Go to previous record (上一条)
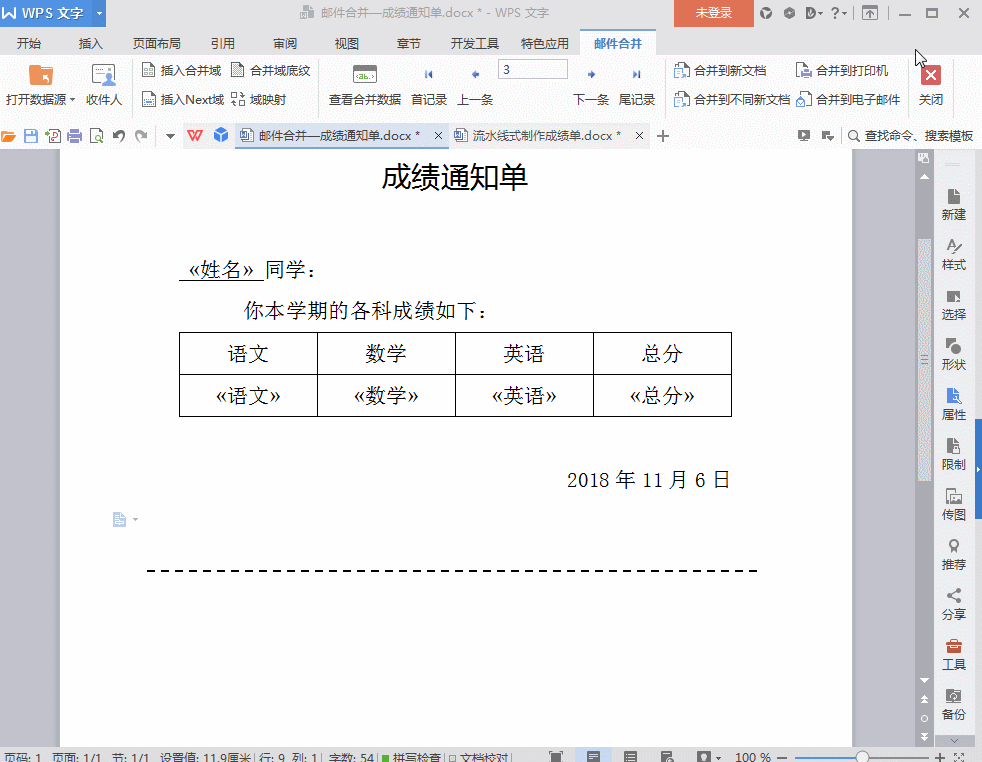The image size is (982, 762). pyautogui.click(x=475, y=86)
